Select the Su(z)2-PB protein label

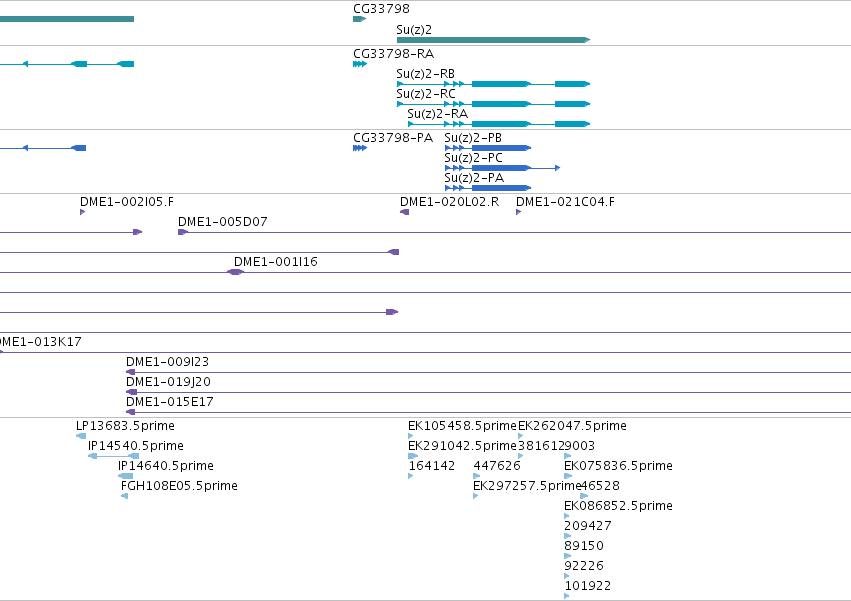point(473,138)
